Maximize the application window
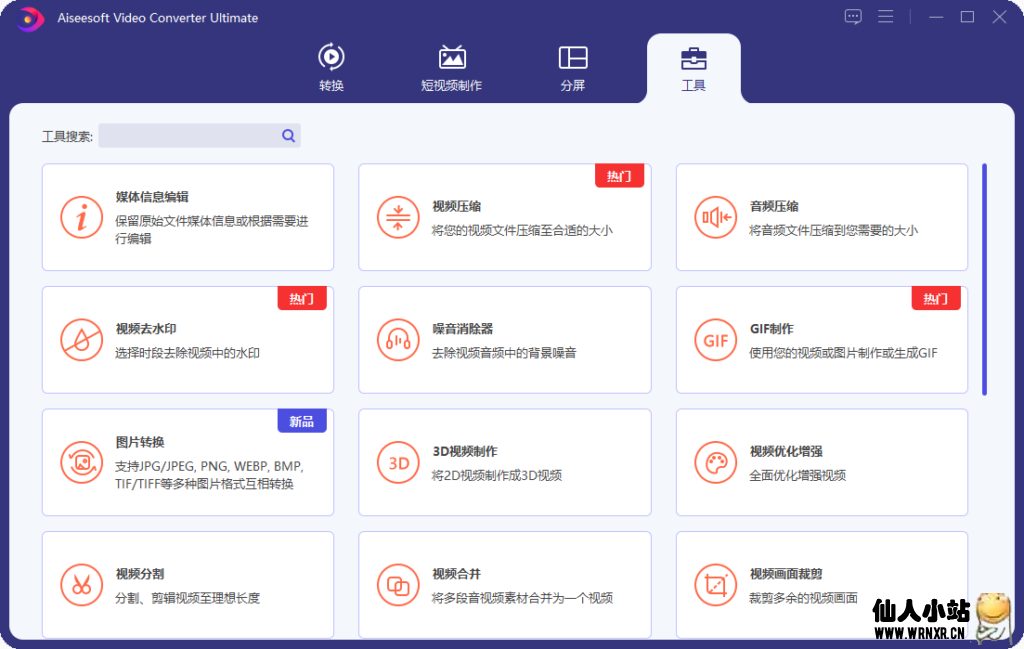This screenshot has height=649, width=1024. [x=967, y=17]
